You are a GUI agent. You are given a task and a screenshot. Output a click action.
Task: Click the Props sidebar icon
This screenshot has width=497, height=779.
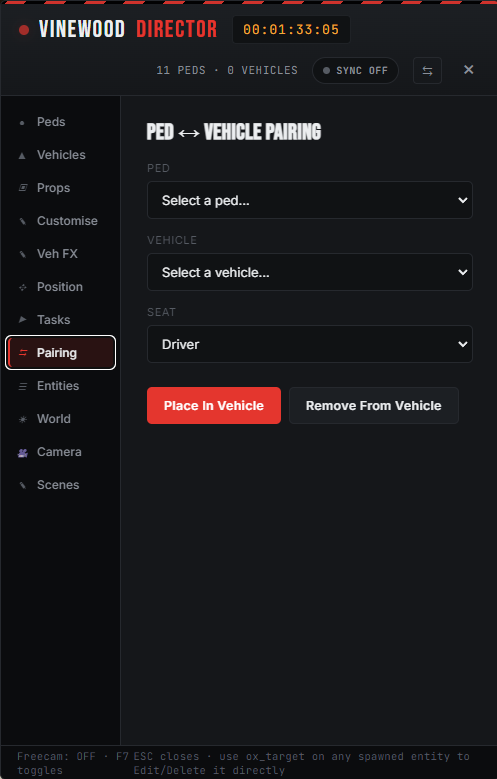[x=22, y=188]
